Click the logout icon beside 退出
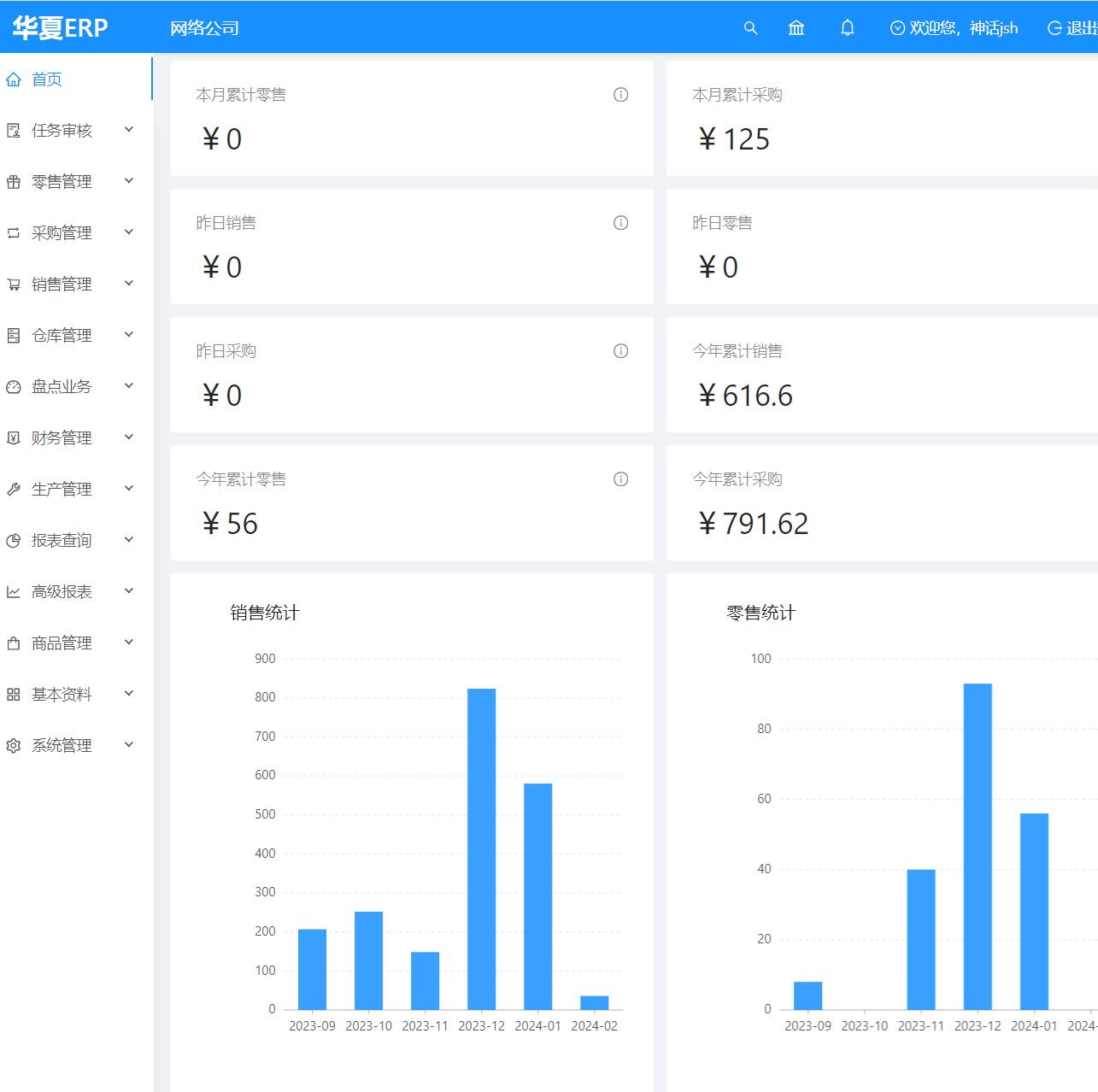1098x1092 pixels. [x=1055, y=28]
